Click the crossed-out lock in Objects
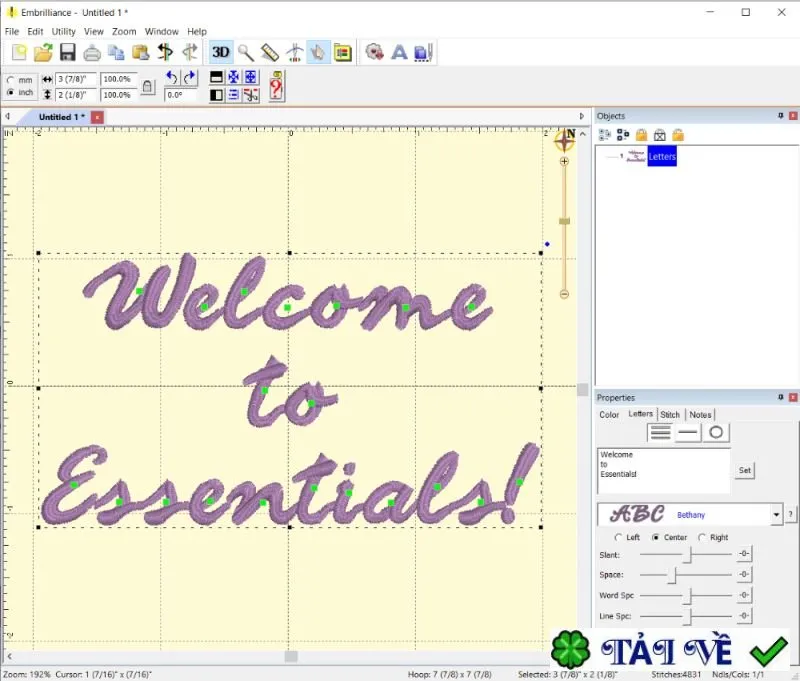 tap(660, 135)
